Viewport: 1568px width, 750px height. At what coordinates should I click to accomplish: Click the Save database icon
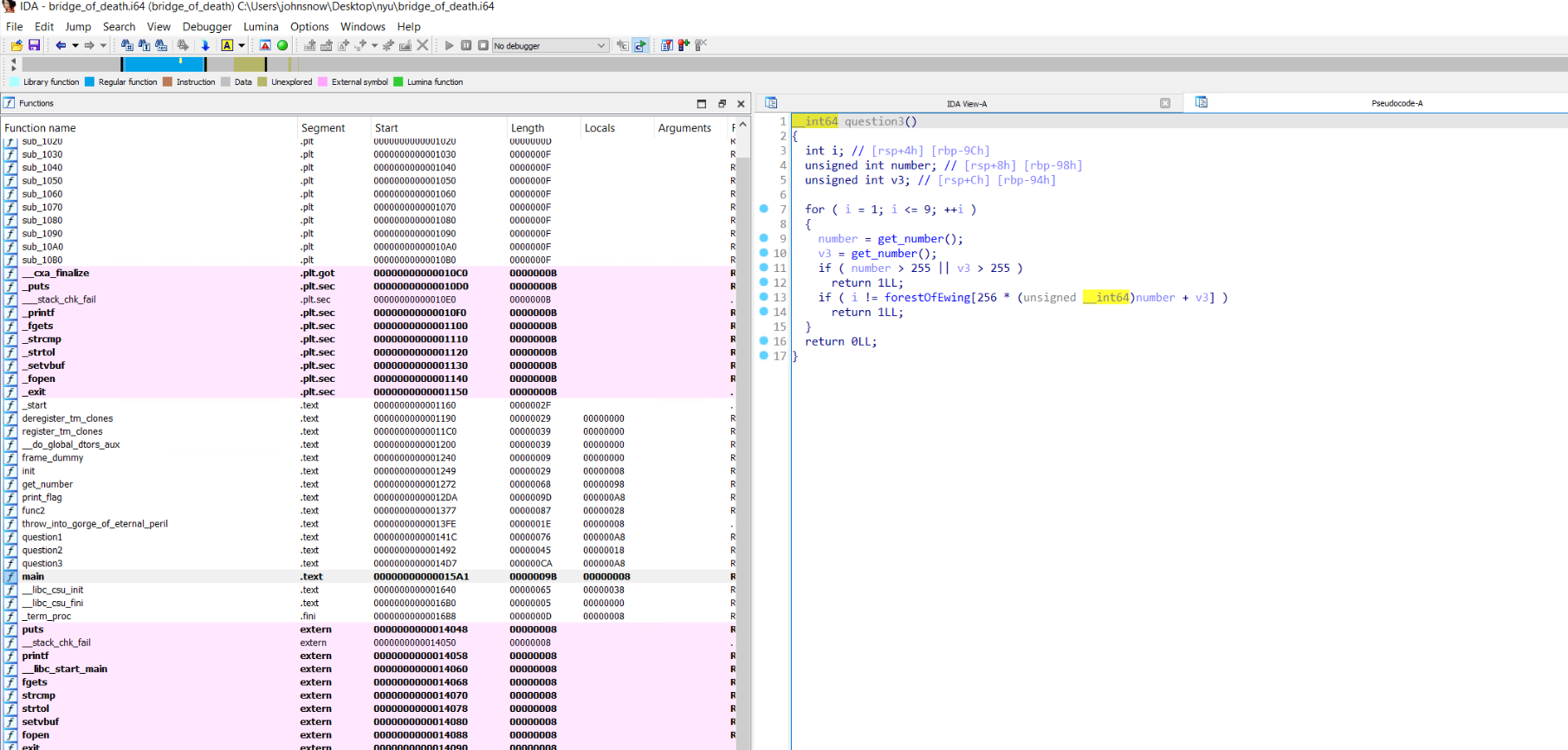pyautogui.click(x=34, y=45)
